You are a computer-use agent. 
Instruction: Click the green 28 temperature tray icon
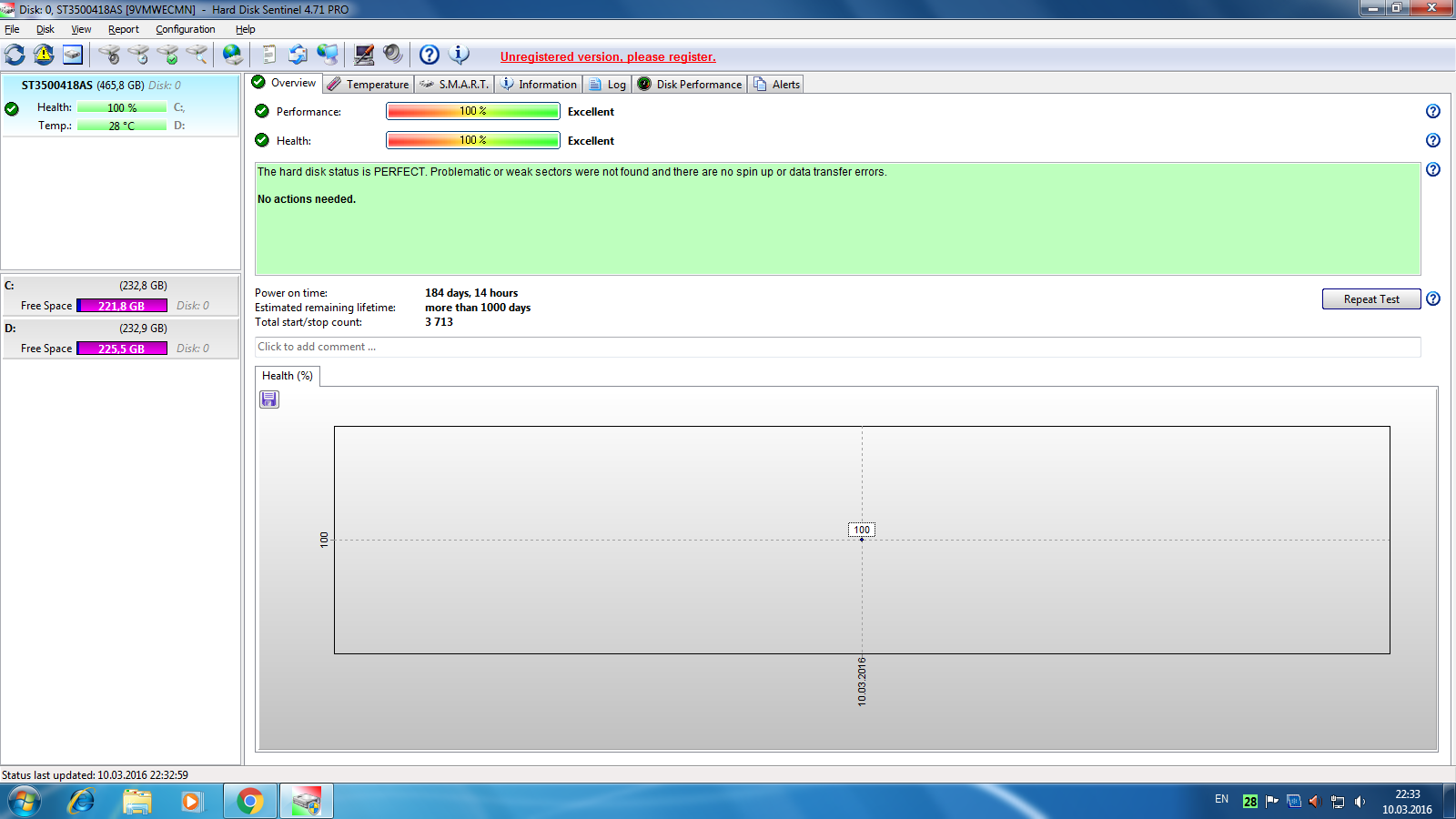(1250, 802)
